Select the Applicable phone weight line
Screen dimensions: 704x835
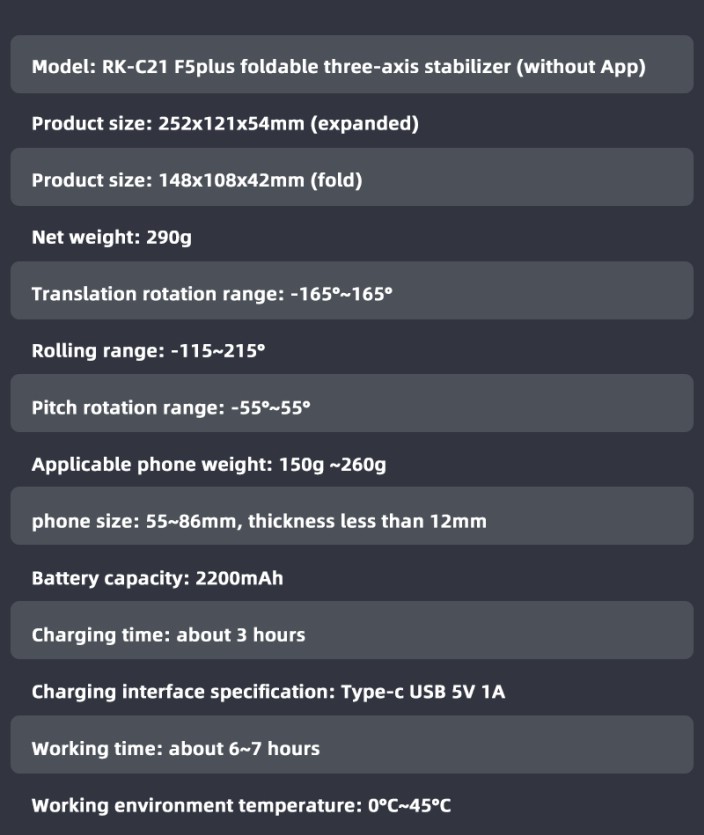click(x=209, y=464)
